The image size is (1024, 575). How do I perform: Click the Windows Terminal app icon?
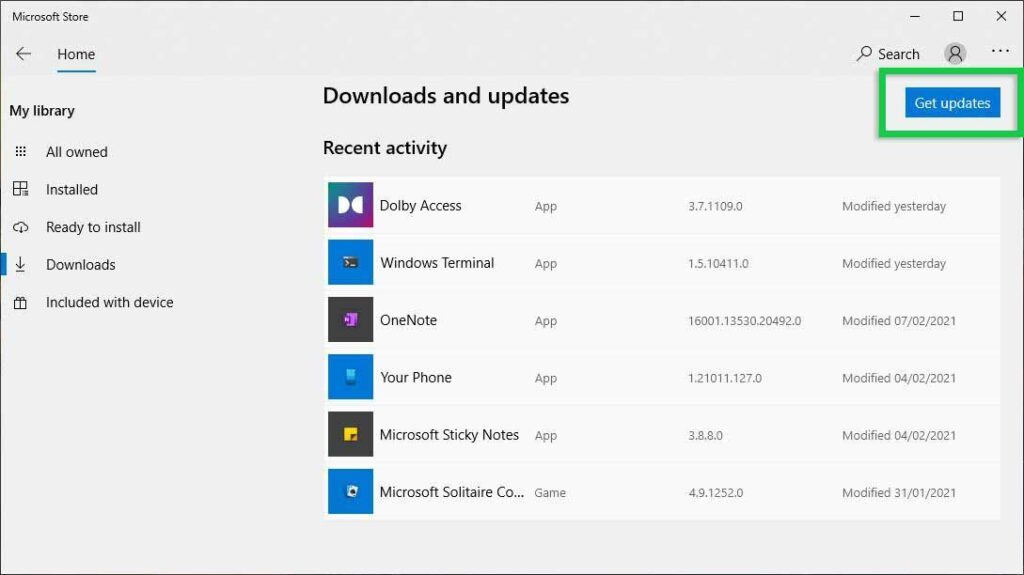[x=351, y=262]
